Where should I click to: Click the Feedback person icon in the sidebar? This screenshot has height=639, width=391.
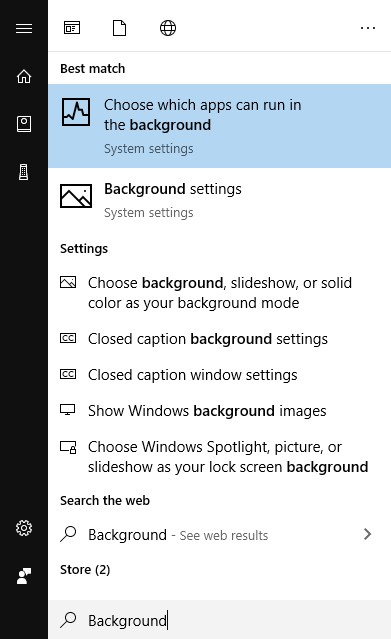(24, 576)
